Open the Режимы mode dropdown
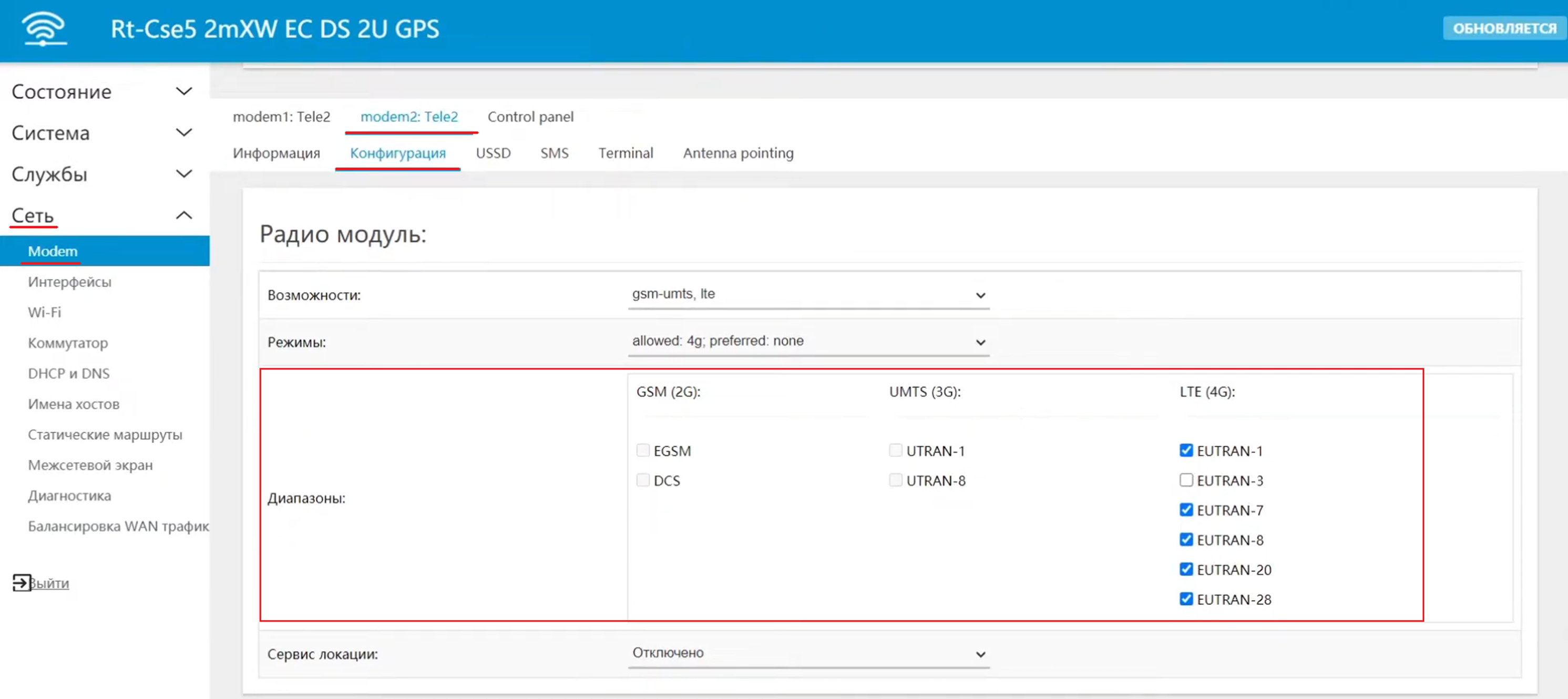This screenshot has height=699, width=1568. pyautogui.click(x=808, y=341)
